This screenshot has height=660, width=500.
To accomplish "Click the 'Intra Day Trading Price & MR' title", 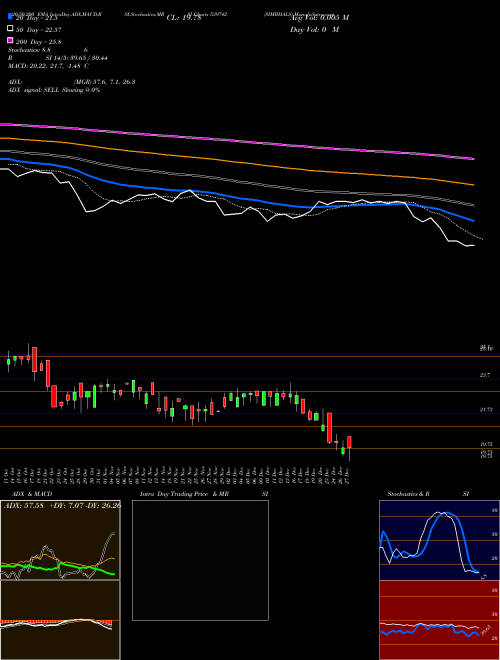I will point(184,494).
